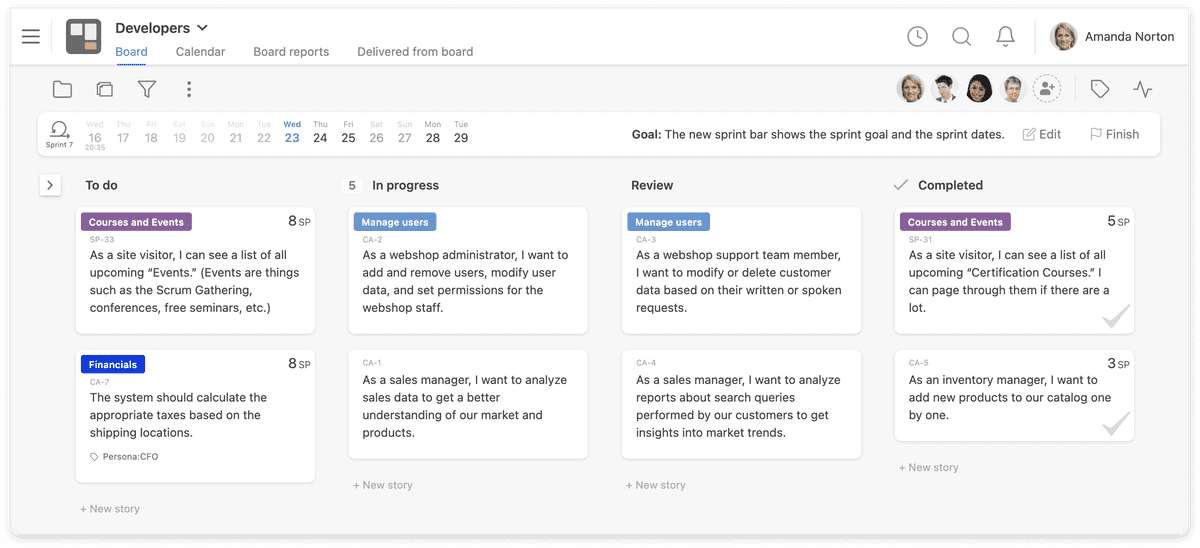Click the folder icon in the board toolbar
Viewport: 1200px width, 548px height.
[x=62, y=90]
